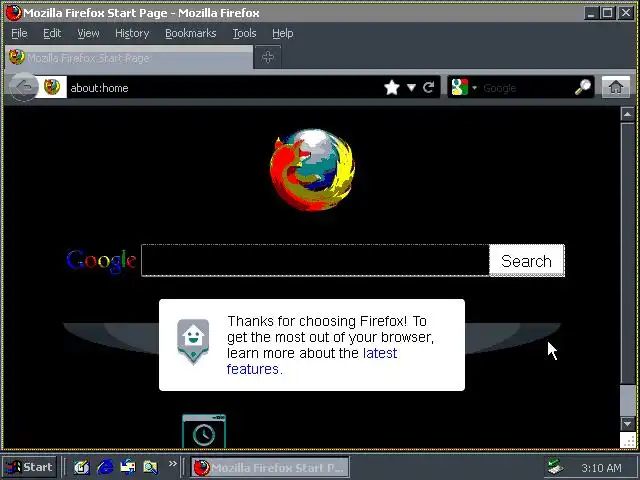The width and height of the screenshot is (640, 480).
Task: Expand the address bar history dropdown
Action: (x=411, y=87)
